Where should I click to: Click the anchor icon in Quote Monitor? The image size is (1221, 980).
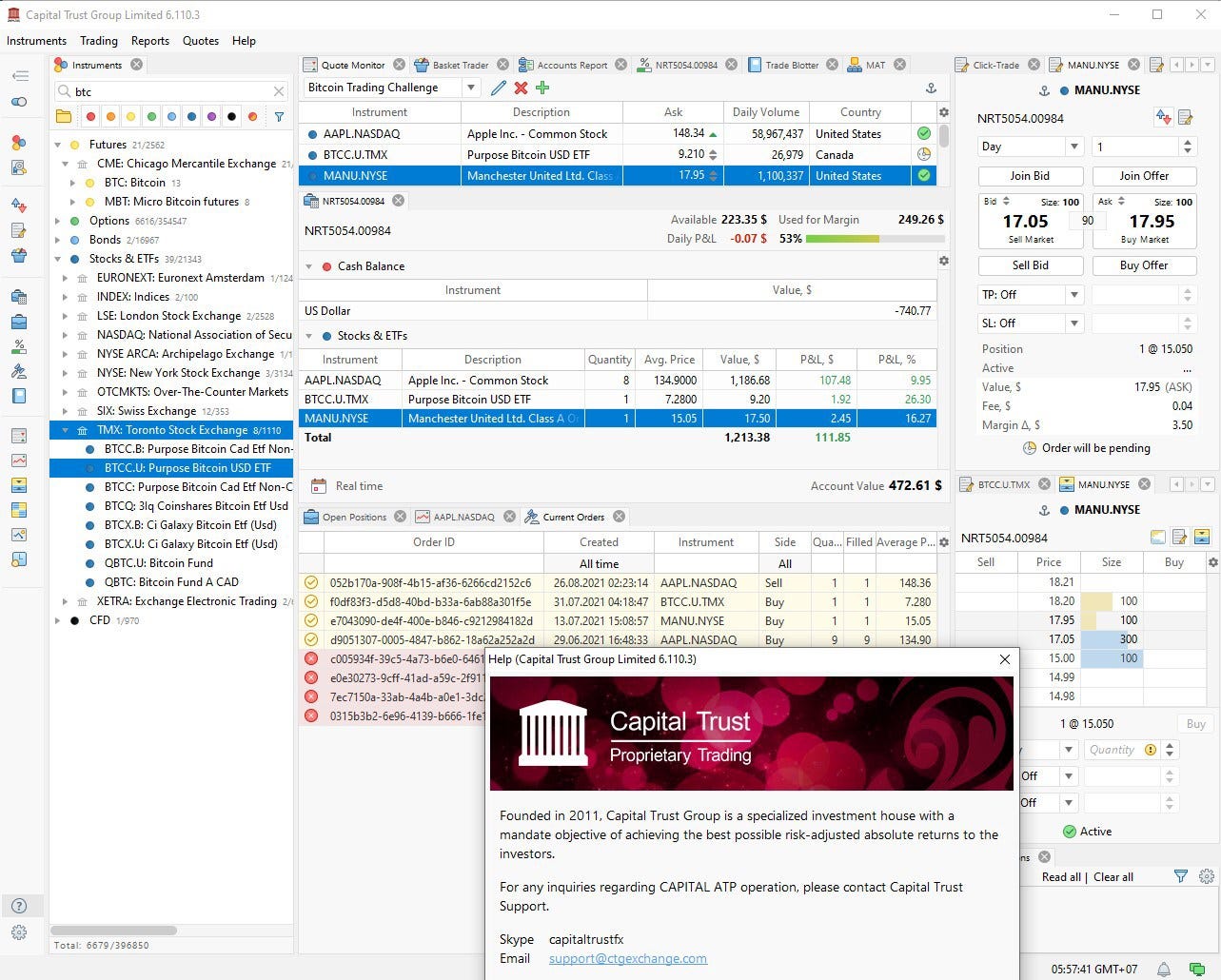click(x=931, y=88)
